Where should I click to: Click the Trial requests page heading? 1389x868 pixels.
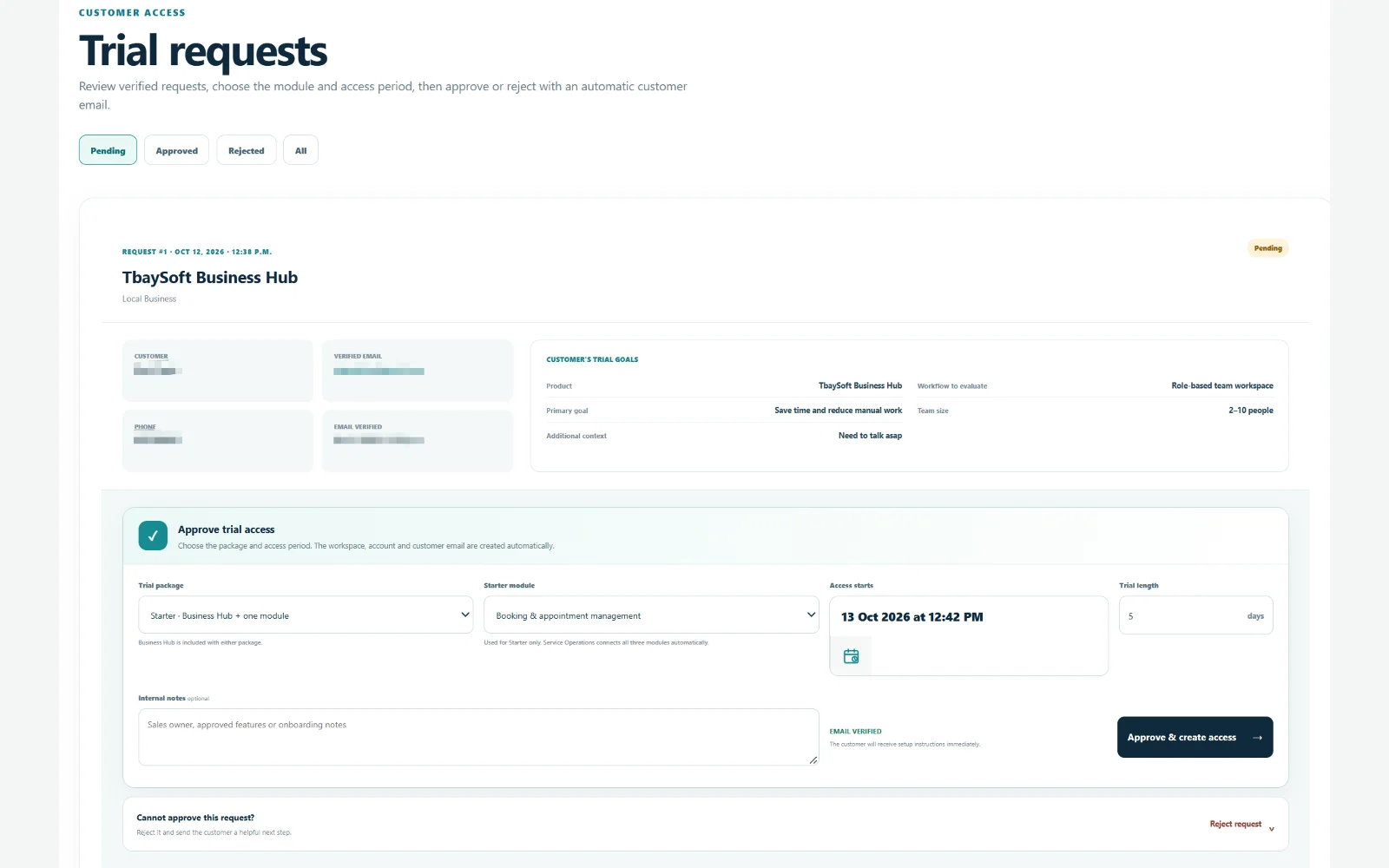coord(203,51)
